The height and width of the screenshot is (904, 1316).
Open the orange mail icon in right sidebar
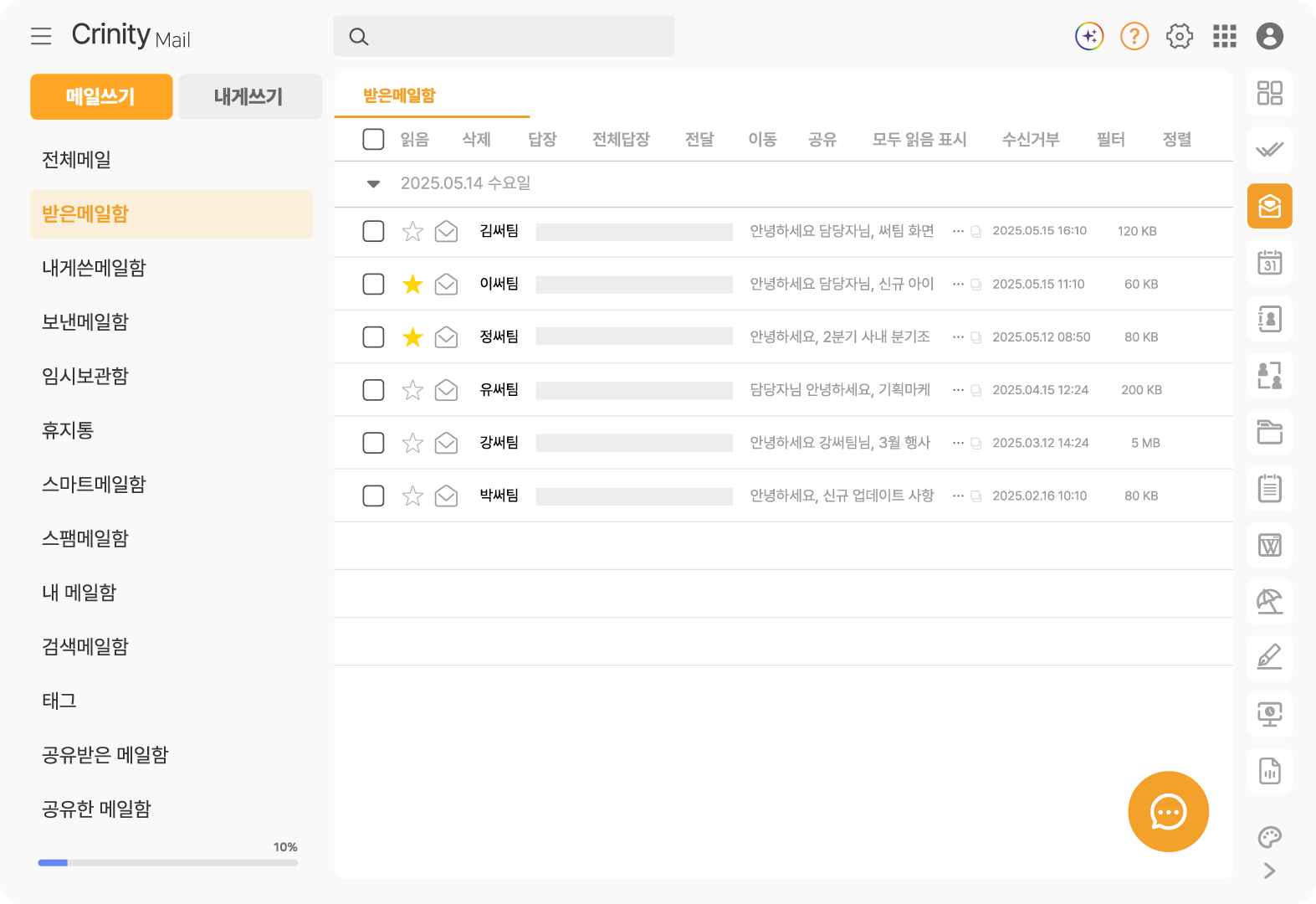(1270, 206)
